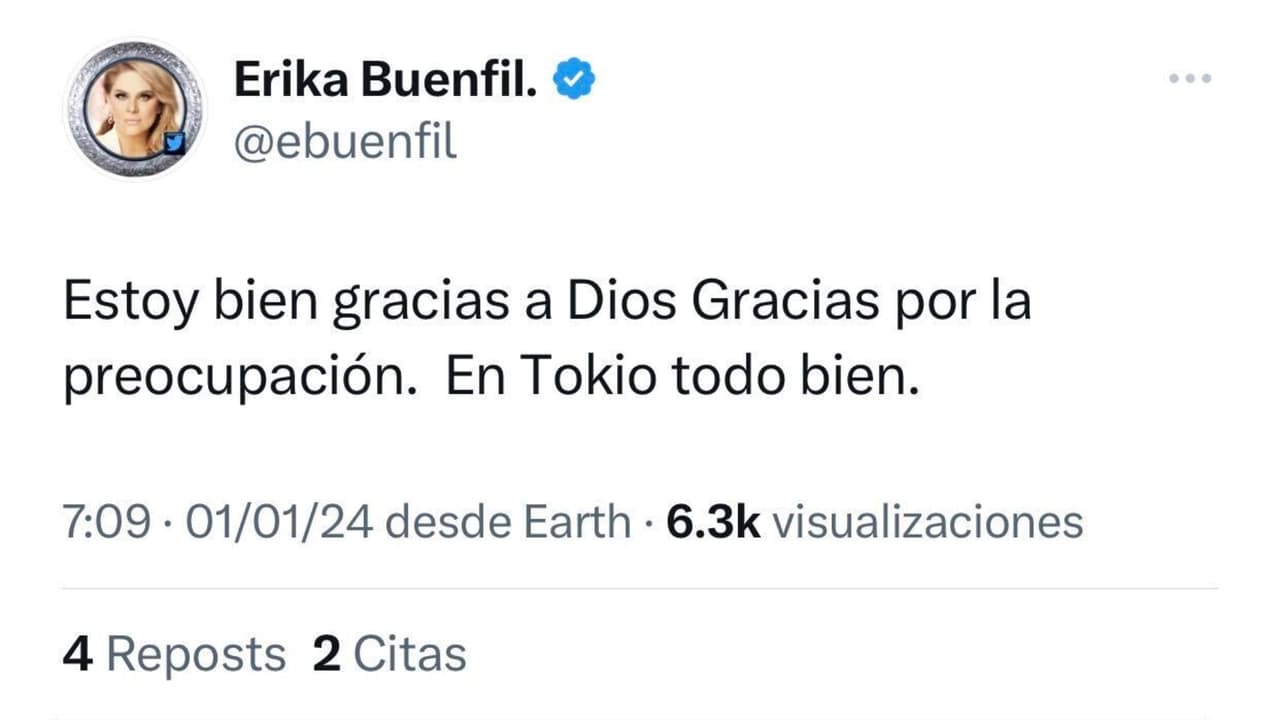Click the timestamp 7:09 · 01/01/24
Screen dimensions: 1280x720
220,521
